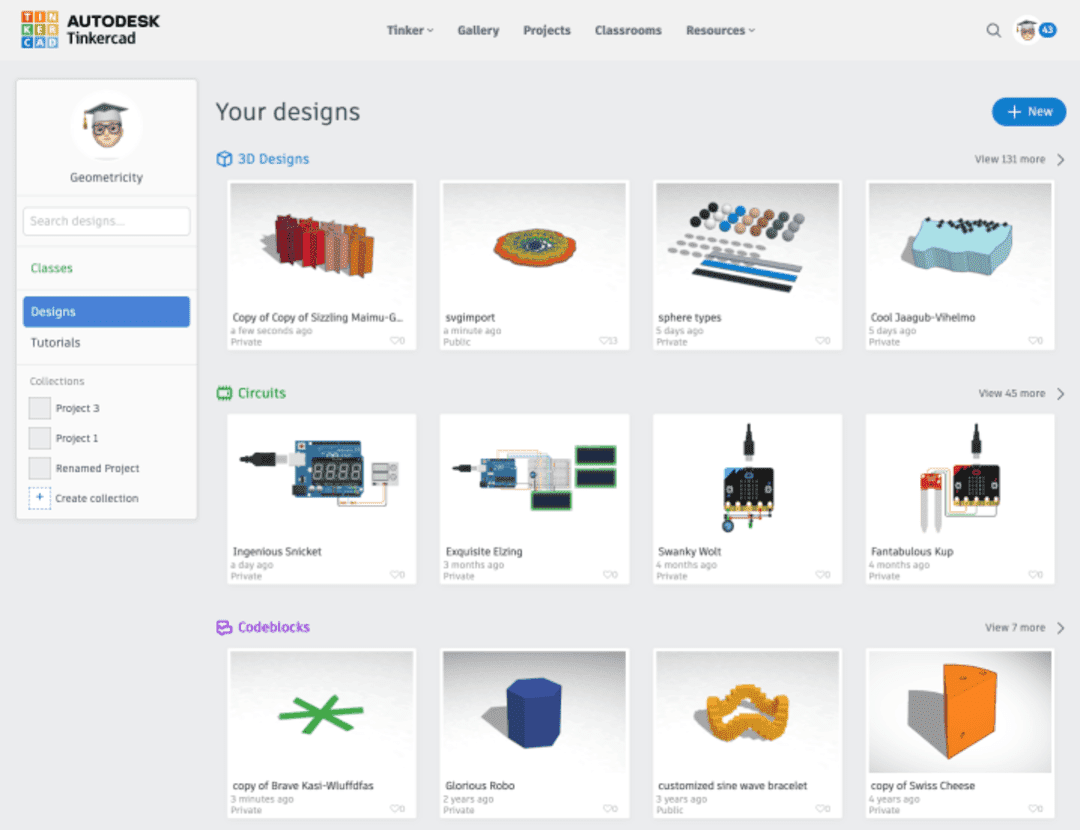Open the Gallery page
The image size is (1080, 830).
[x=478, y=30]
